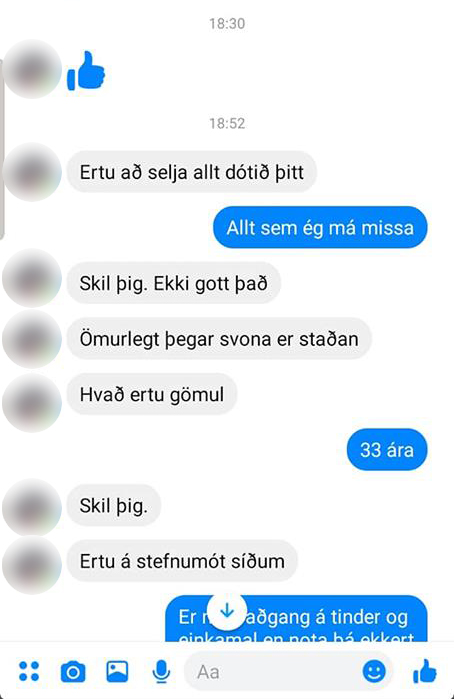454x699 pixels.
Task: Tap the avatar beside the thumbs-up message
Action: tap(32, 69)
